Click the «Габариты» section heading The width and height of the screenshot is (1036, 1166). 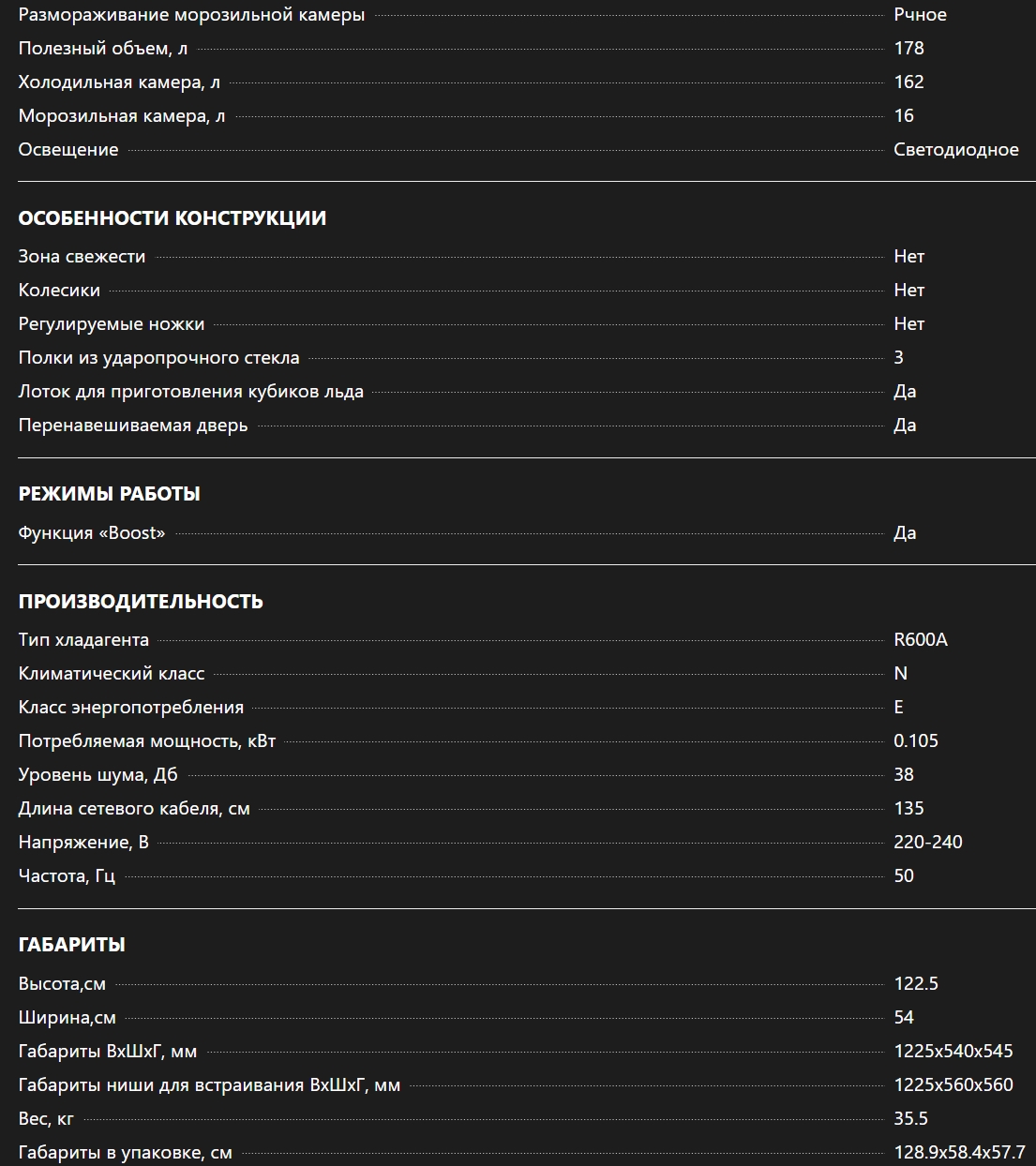pos(72,945)
